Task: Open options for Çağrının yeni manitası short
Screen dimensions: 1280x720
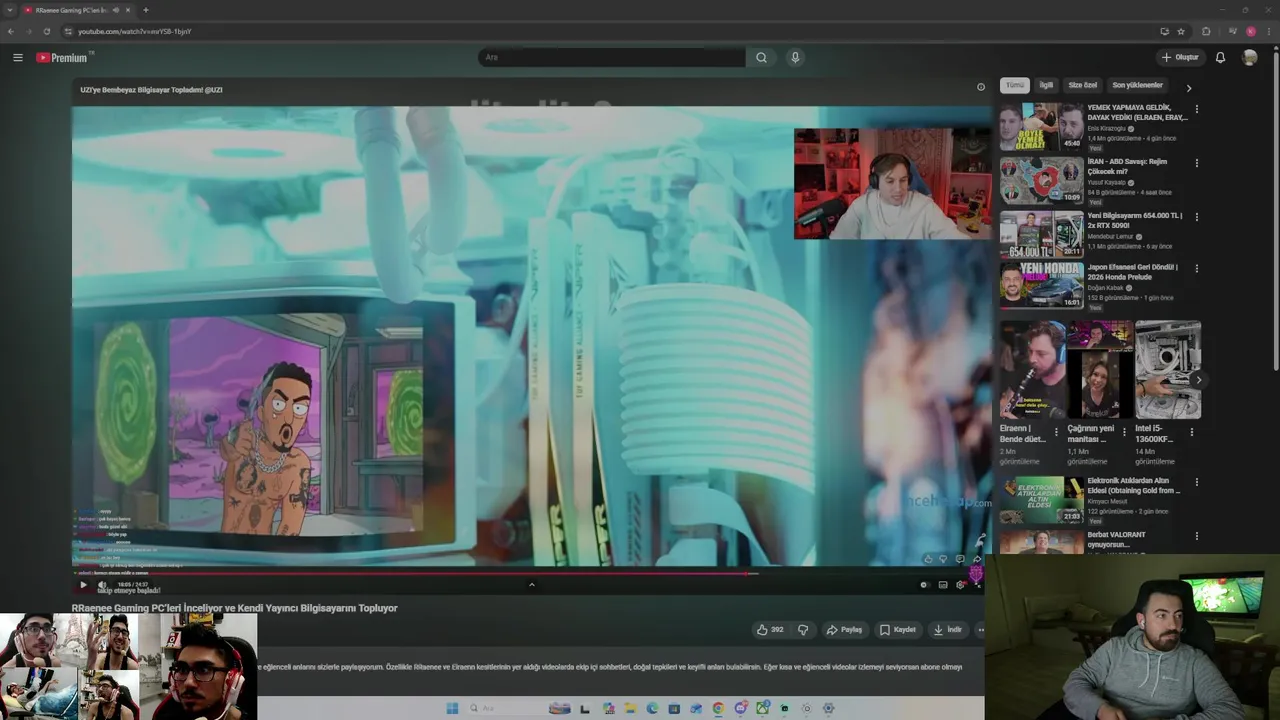Action: click(1124, 432)
